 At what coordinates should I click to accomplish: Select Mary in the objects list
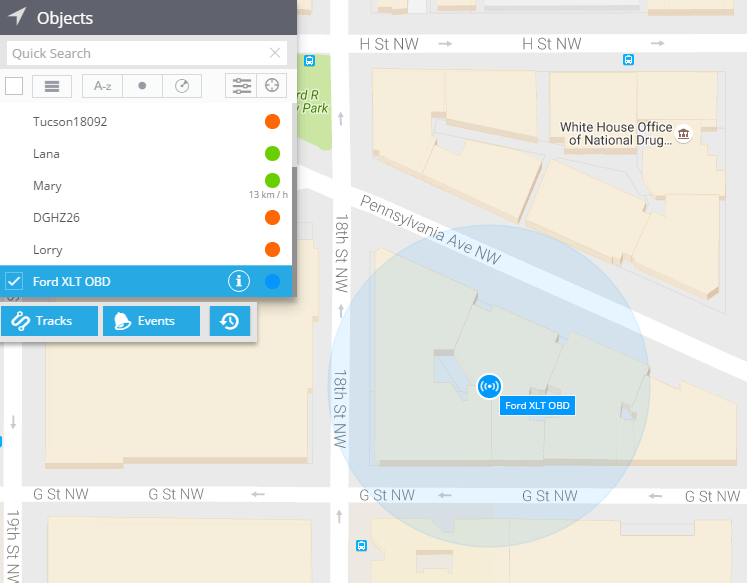click(146, 186)
